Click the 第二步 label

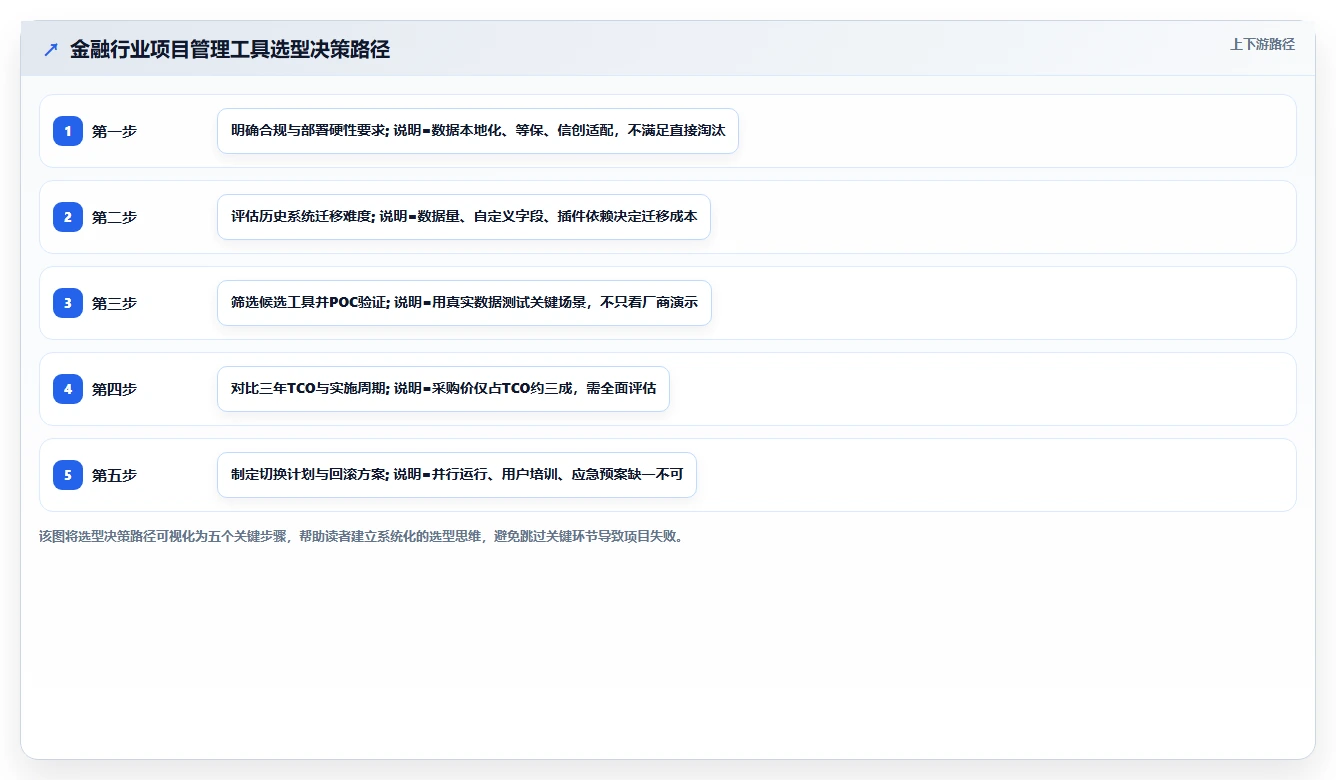pyautogui.click(x=114, y=217)
